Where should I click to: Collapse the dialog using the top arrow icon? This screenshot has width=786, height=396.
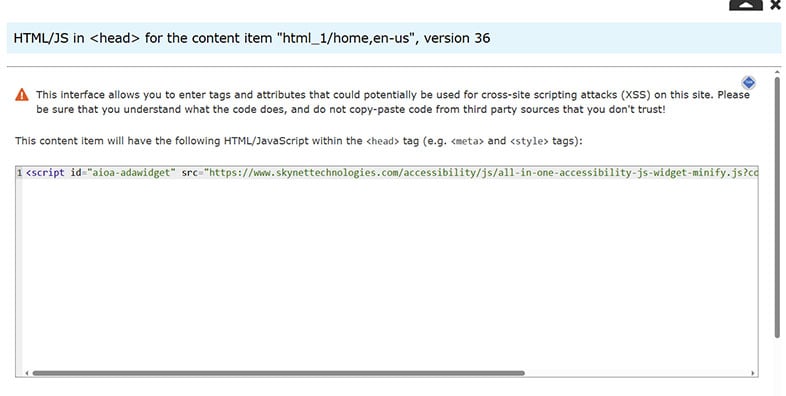click(745, 5)
